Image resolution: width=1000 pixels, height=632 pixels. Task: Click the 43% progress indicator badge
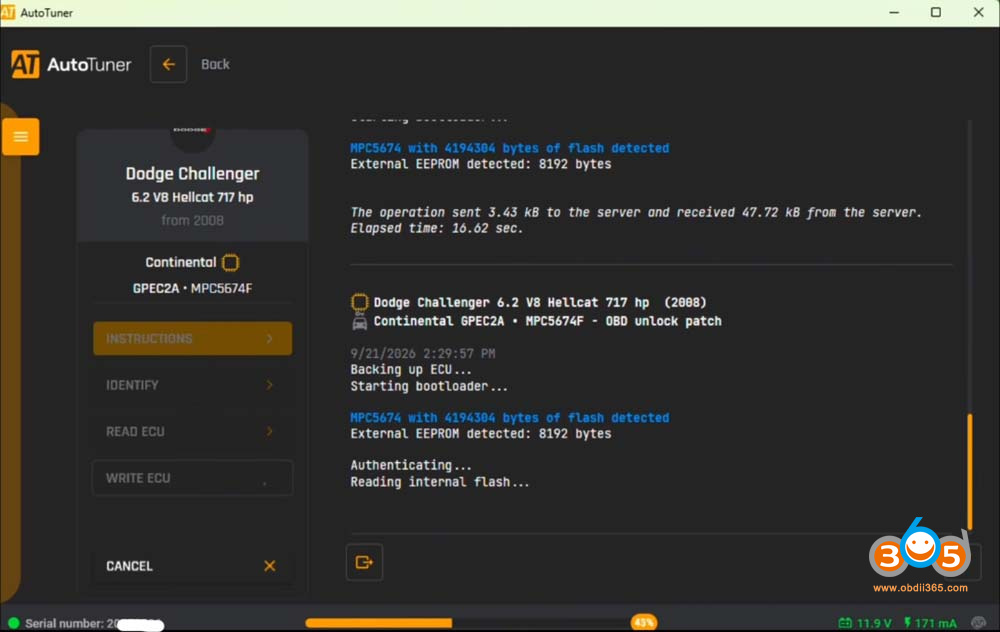point(643,622)
